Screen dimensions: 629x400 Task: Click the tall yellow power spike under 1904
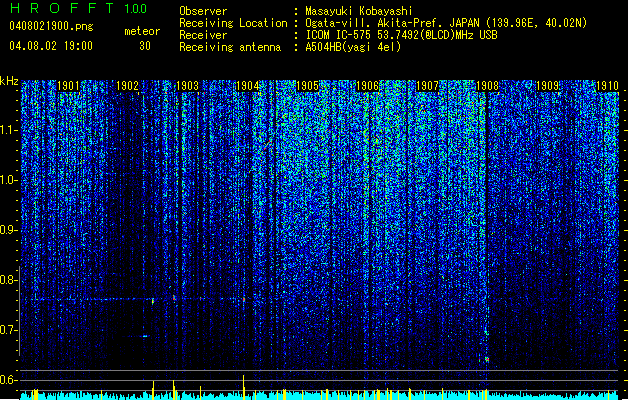(x=243, y=387)
